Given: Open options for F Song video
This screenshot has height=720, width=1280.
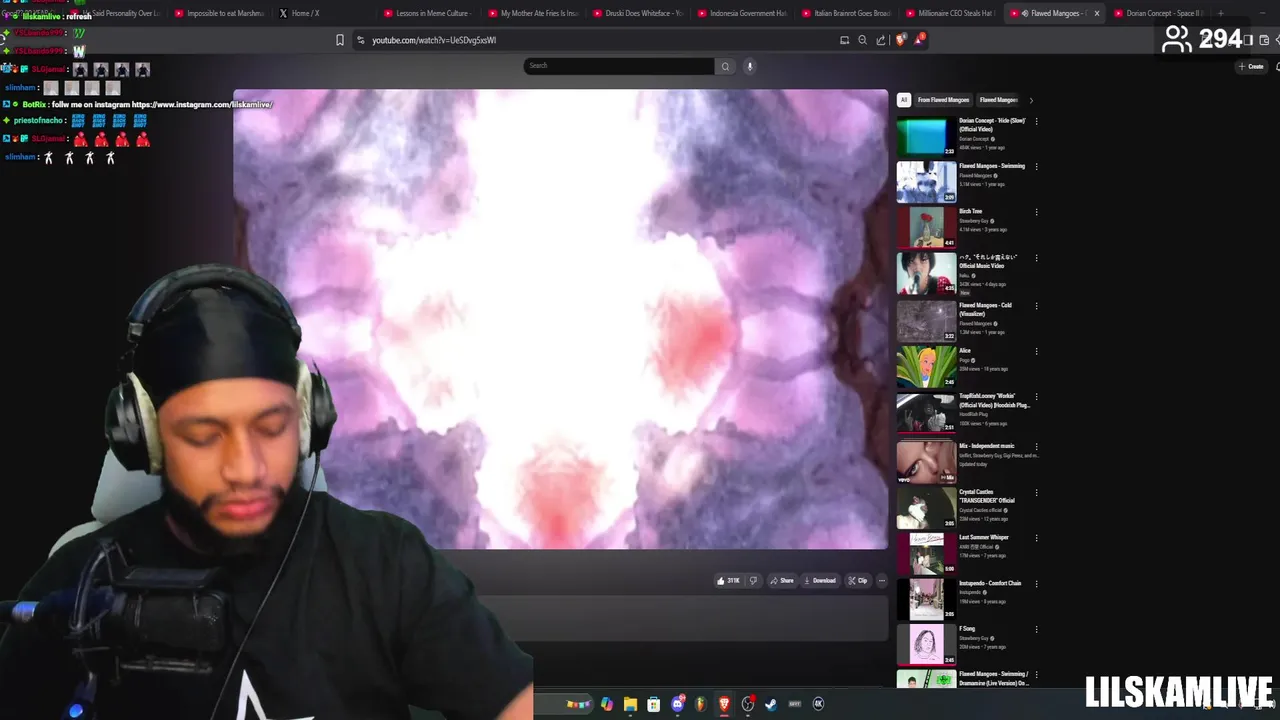Looking at the screenshot, I should pos(1036,629).
